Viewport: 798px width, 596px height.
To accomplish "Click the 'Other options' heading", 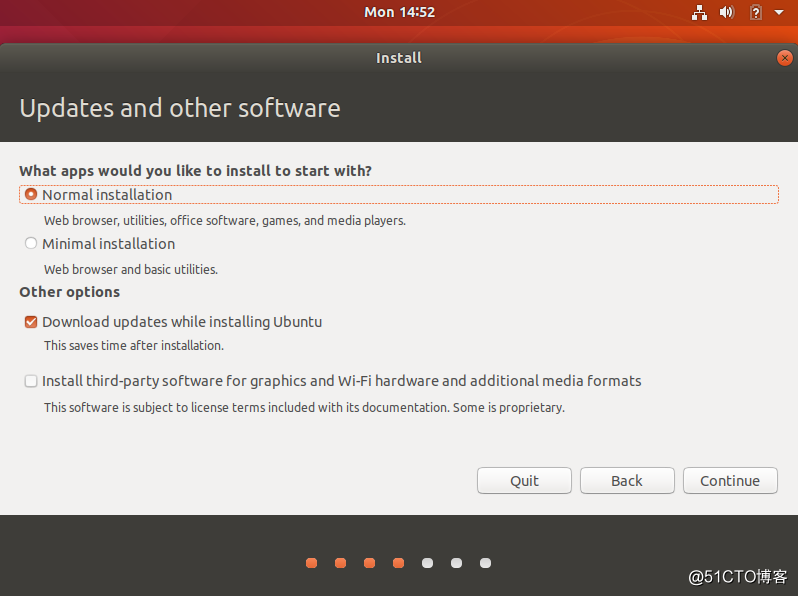I will [70, 292].
